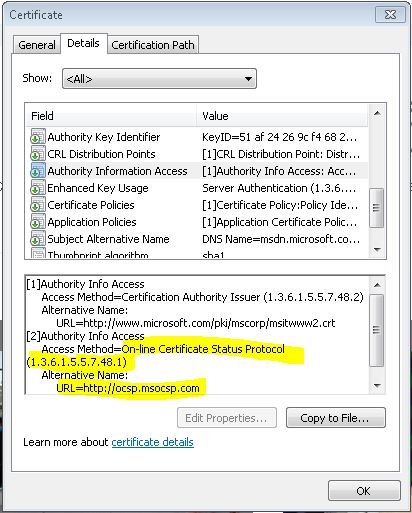
Task: Switch to the General tab
Action: pyautogui.click(x=37, y=45)
